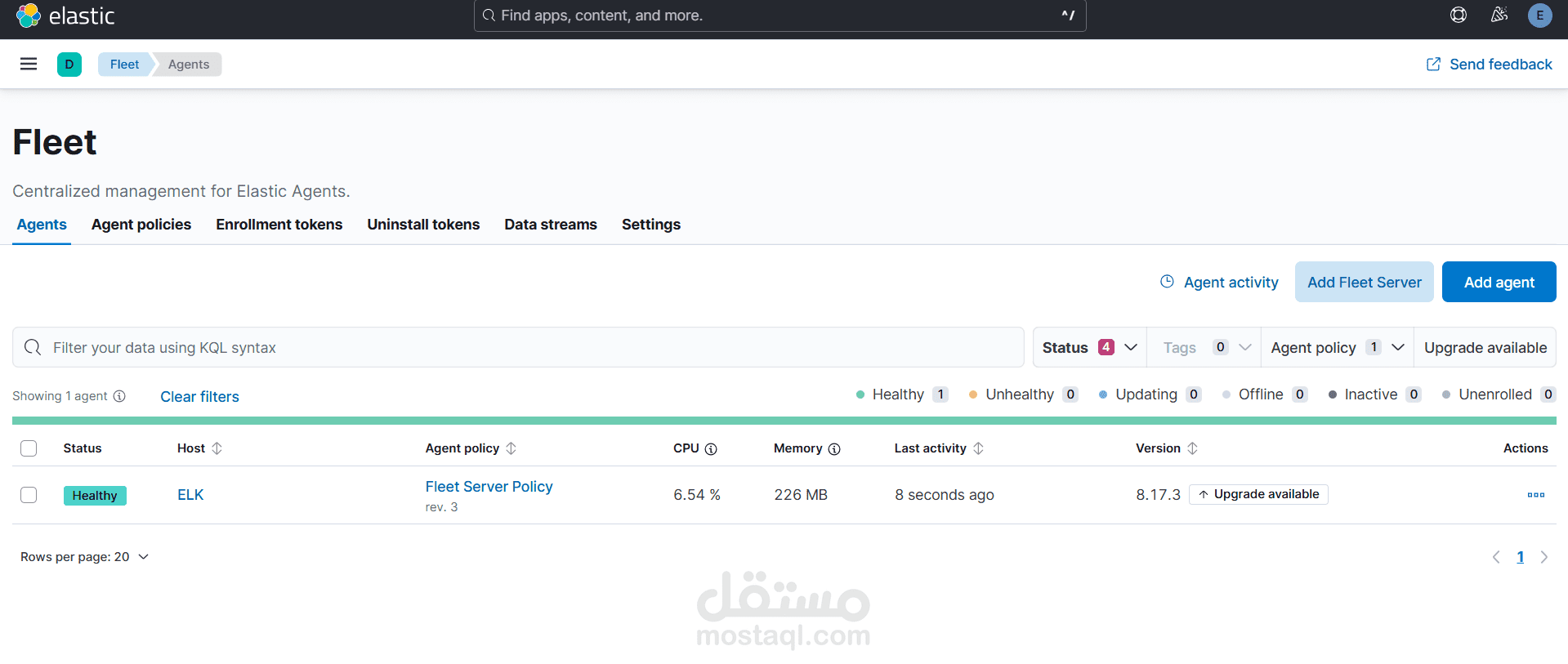Go to page 1 link
The image size is (1568, 664).
click(1521, 557)
